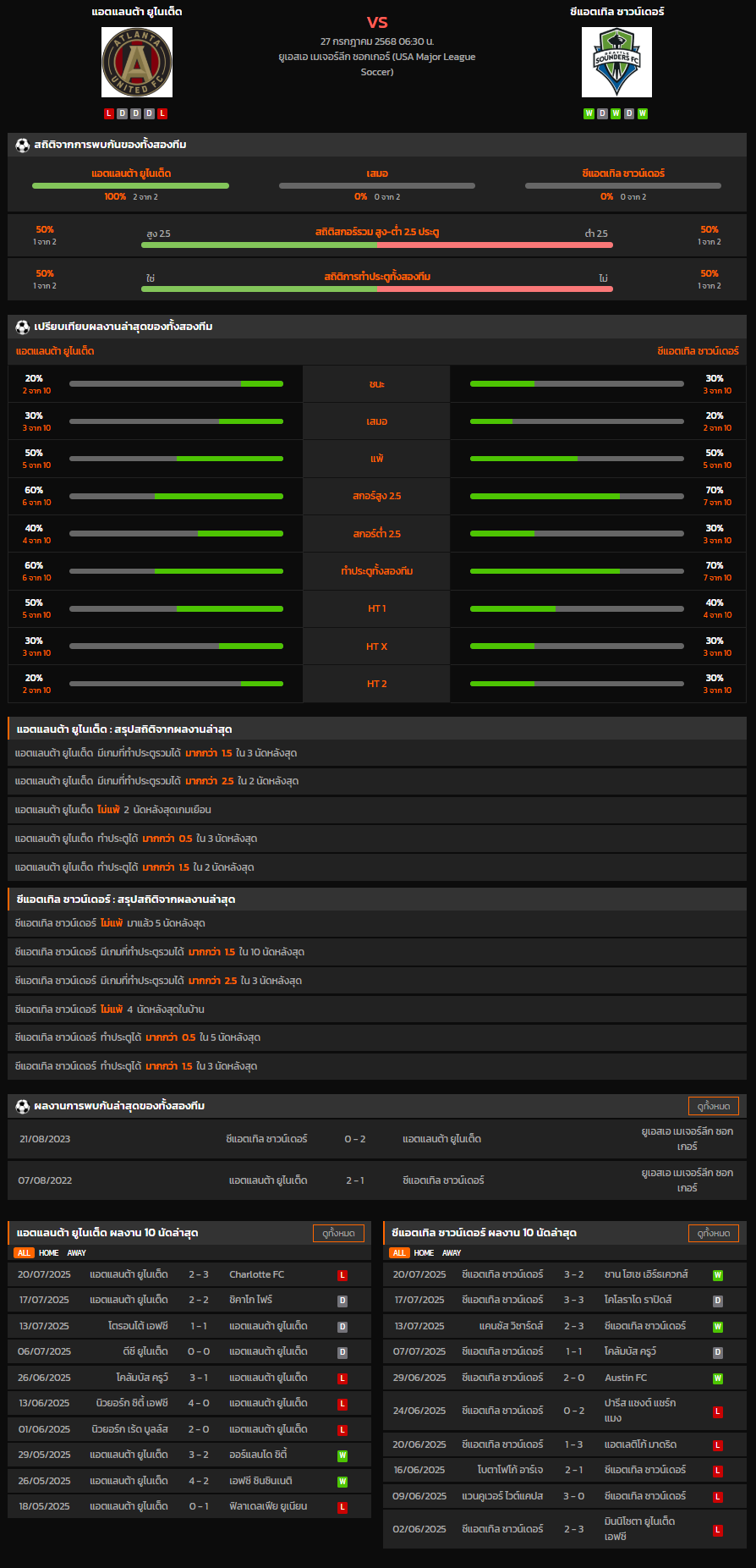Click the 07/08/2022 head-to-head result 2 - 1
The image size is (756, 1568).
pos(355,1180)
